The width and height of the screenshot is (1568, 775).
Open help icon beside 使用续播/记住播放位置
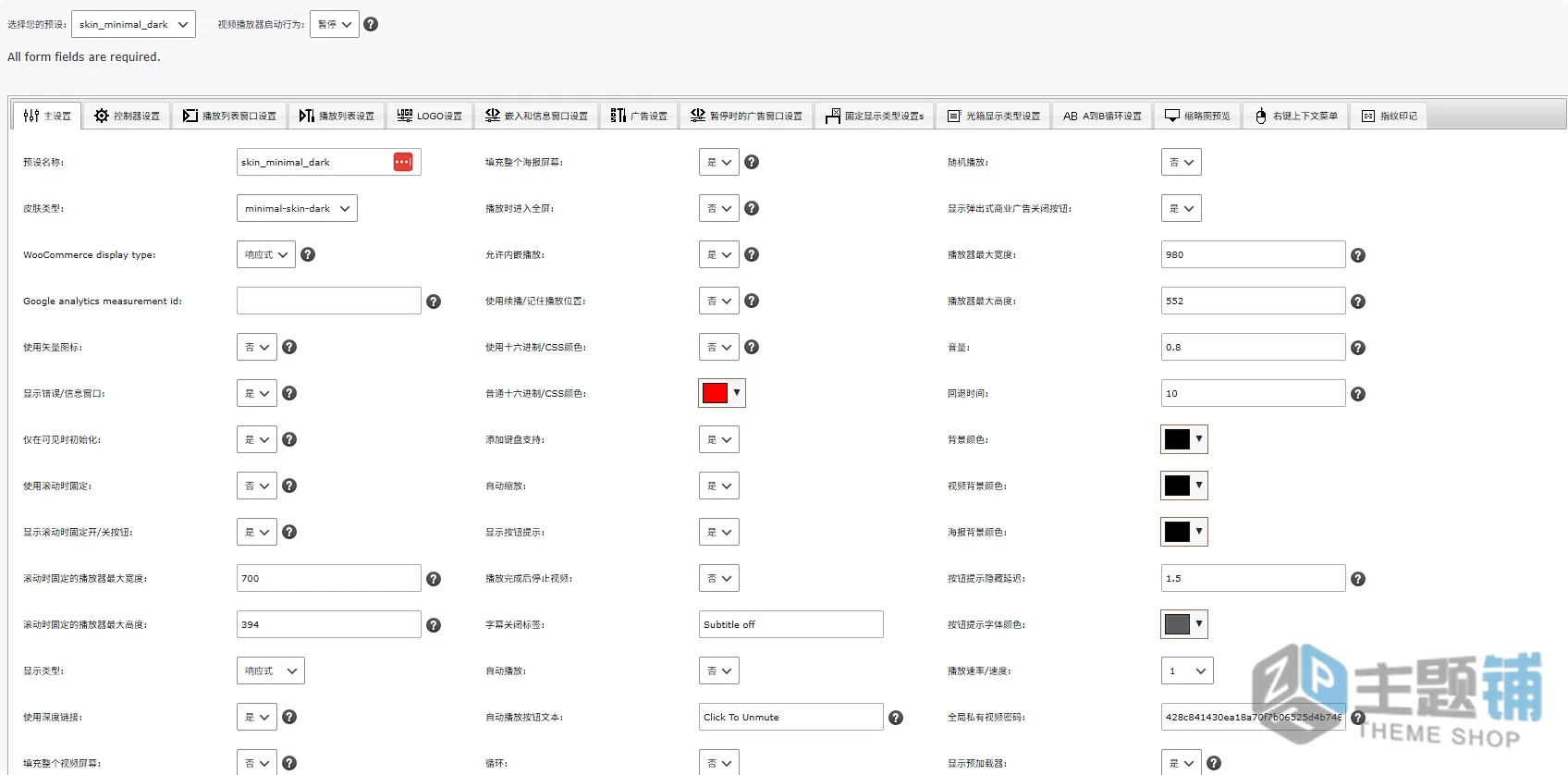[x=752, y=301]
